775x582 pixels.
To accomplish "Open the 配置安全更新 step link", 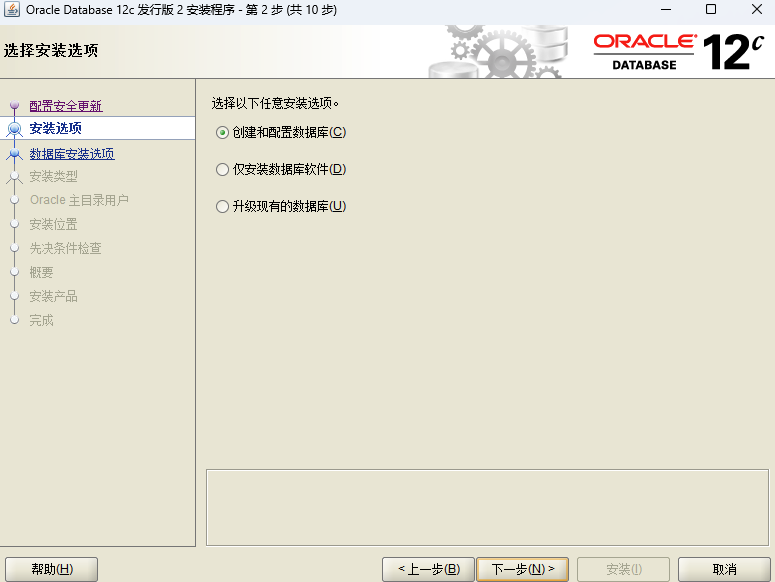I will coord(66,106).
